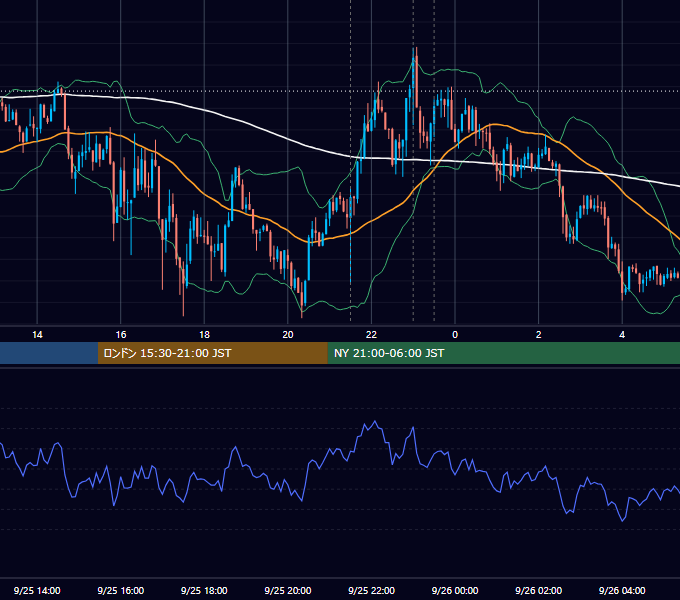Click hour label 4 on price chart axis
Screen dimensions: 680x600
622,335
